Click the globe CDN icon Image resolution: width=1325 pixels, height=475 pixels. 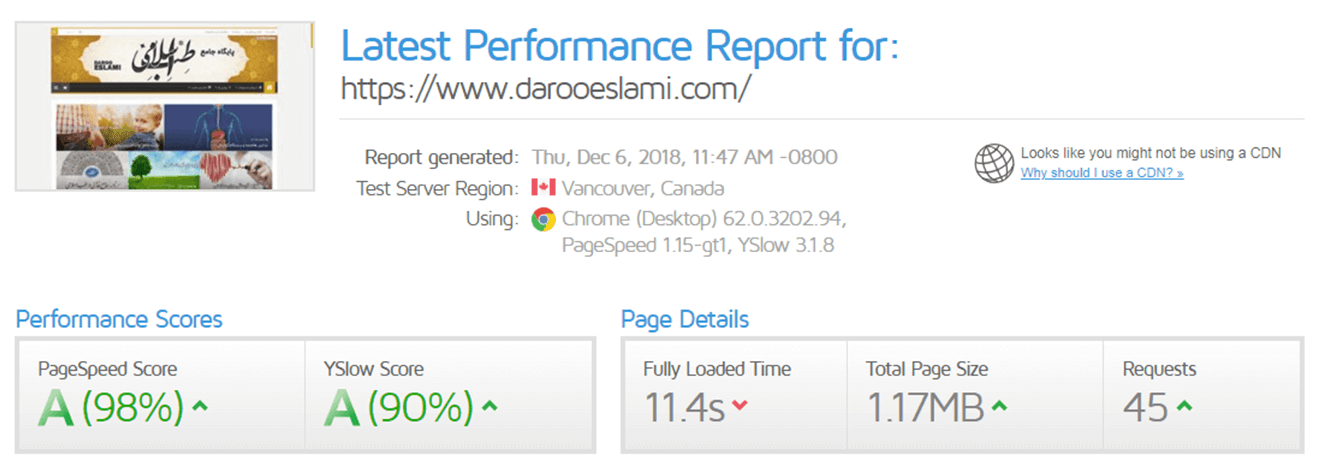click(994, 163)
